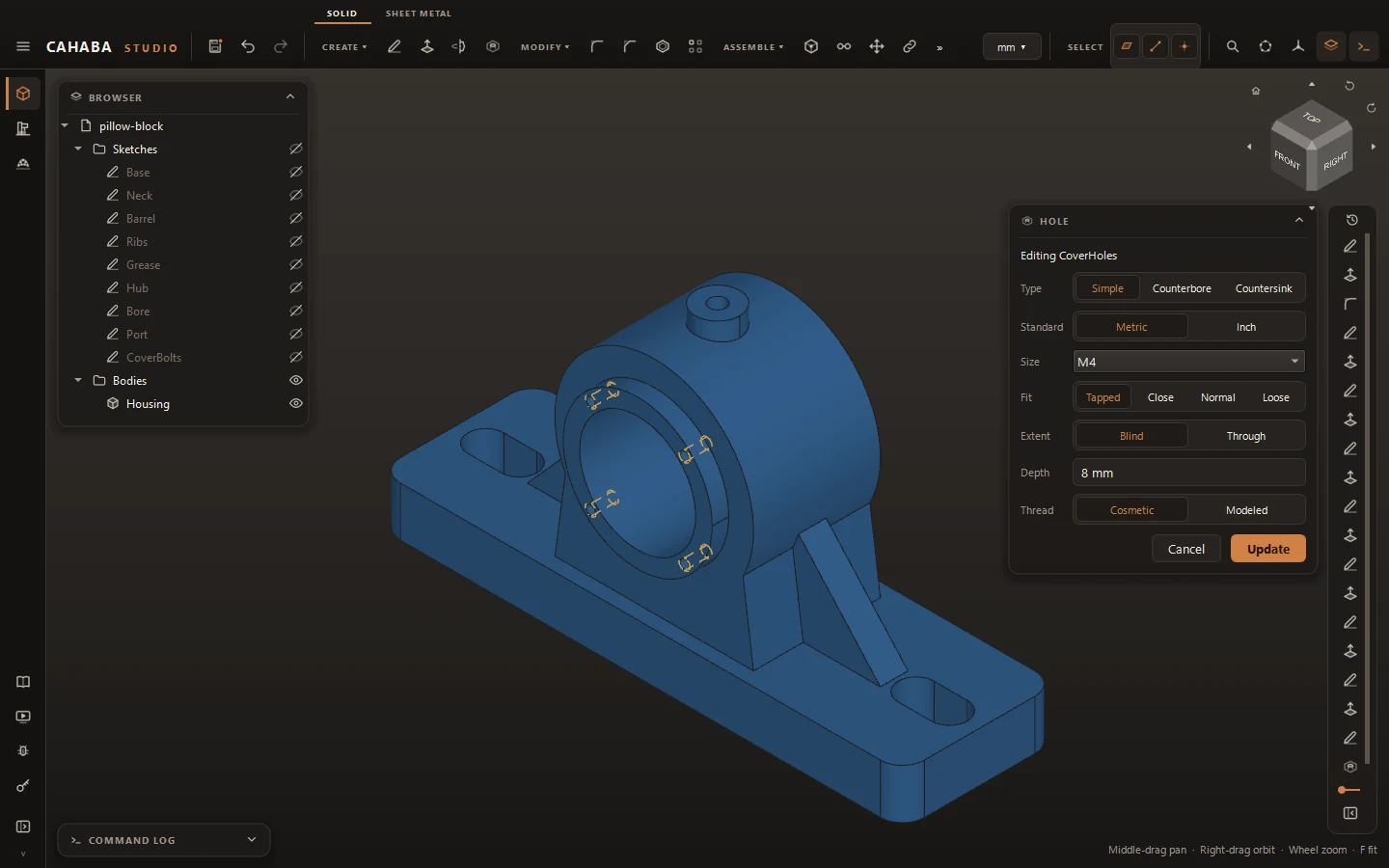
Task: Switch to the Solid tab
Action: (x=341, y=14)
